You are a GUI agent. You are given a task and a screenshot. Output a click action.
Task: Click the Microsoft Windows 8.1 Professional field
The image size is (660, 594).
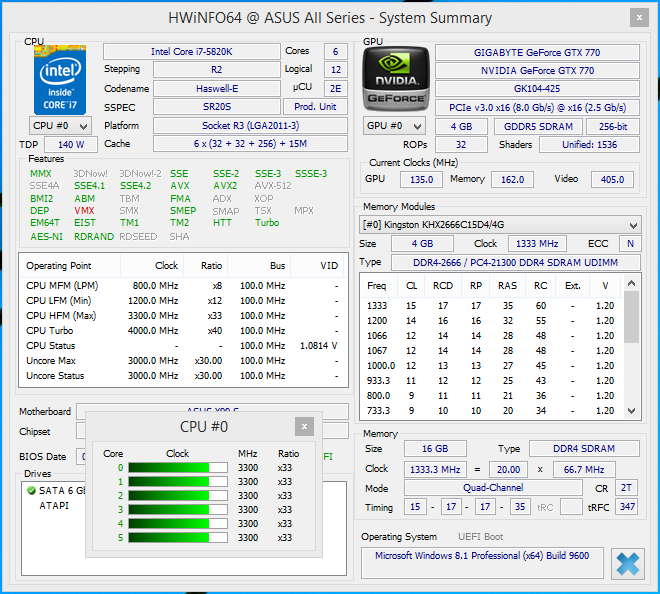coord(482,562)
